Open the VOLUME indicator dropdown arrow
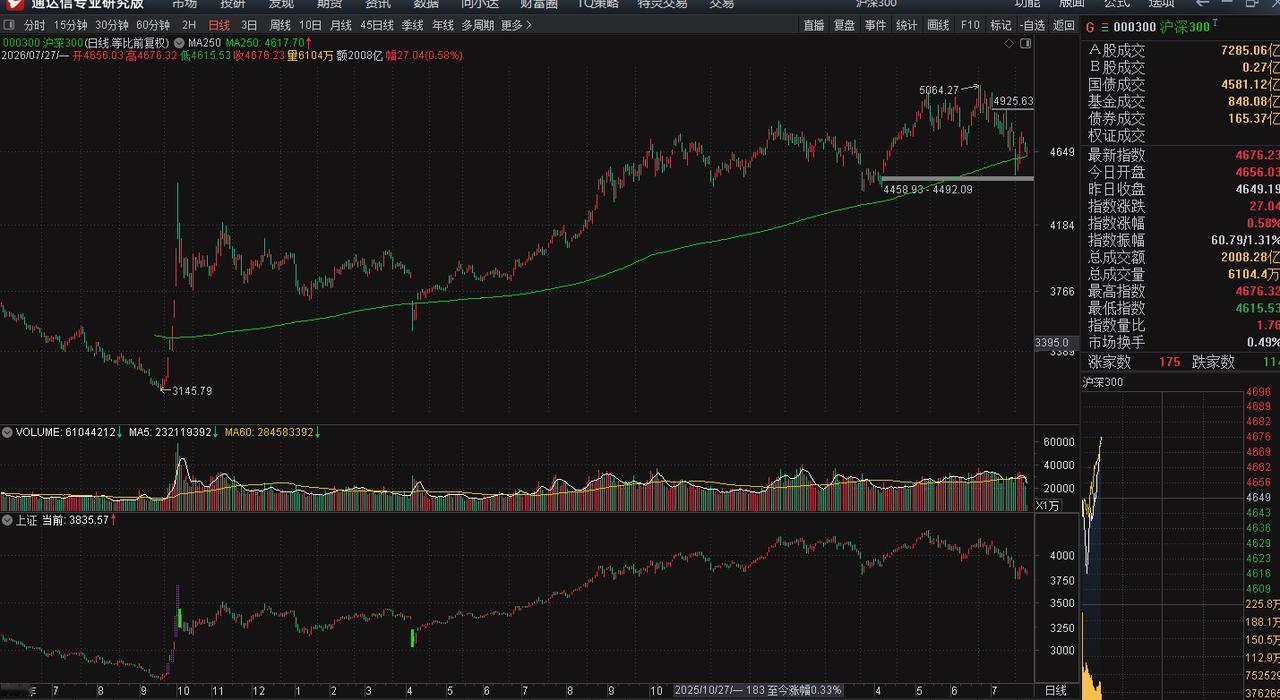 7,432
